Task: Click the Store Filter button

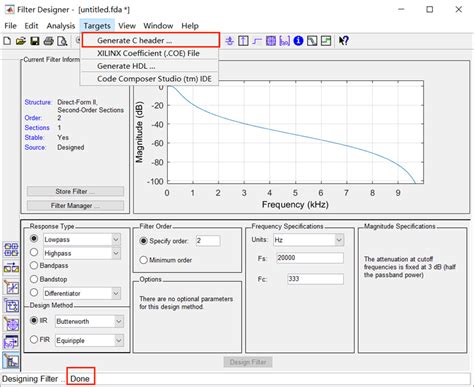Action: coord(75,191)
